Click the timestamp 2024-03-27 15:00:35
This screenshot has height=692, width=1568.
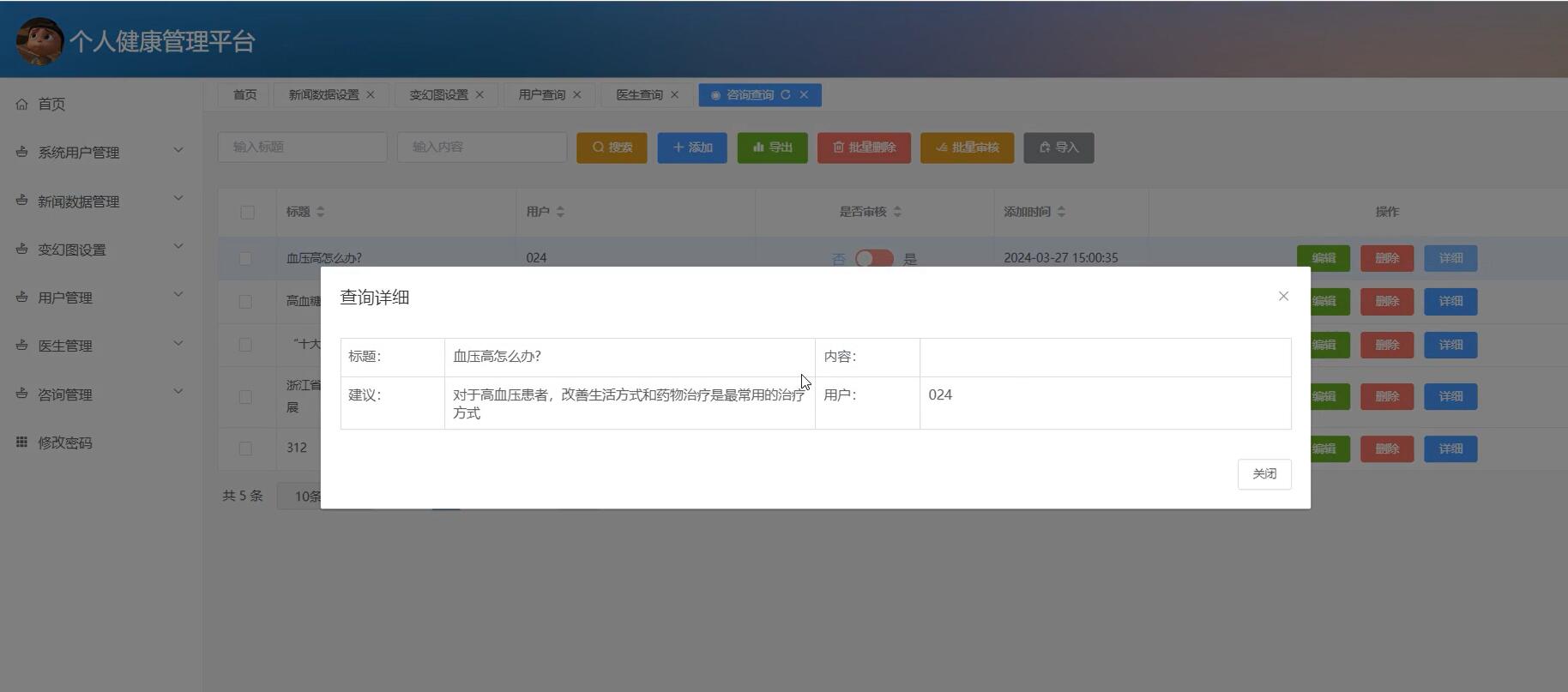tap(1061, 258)
